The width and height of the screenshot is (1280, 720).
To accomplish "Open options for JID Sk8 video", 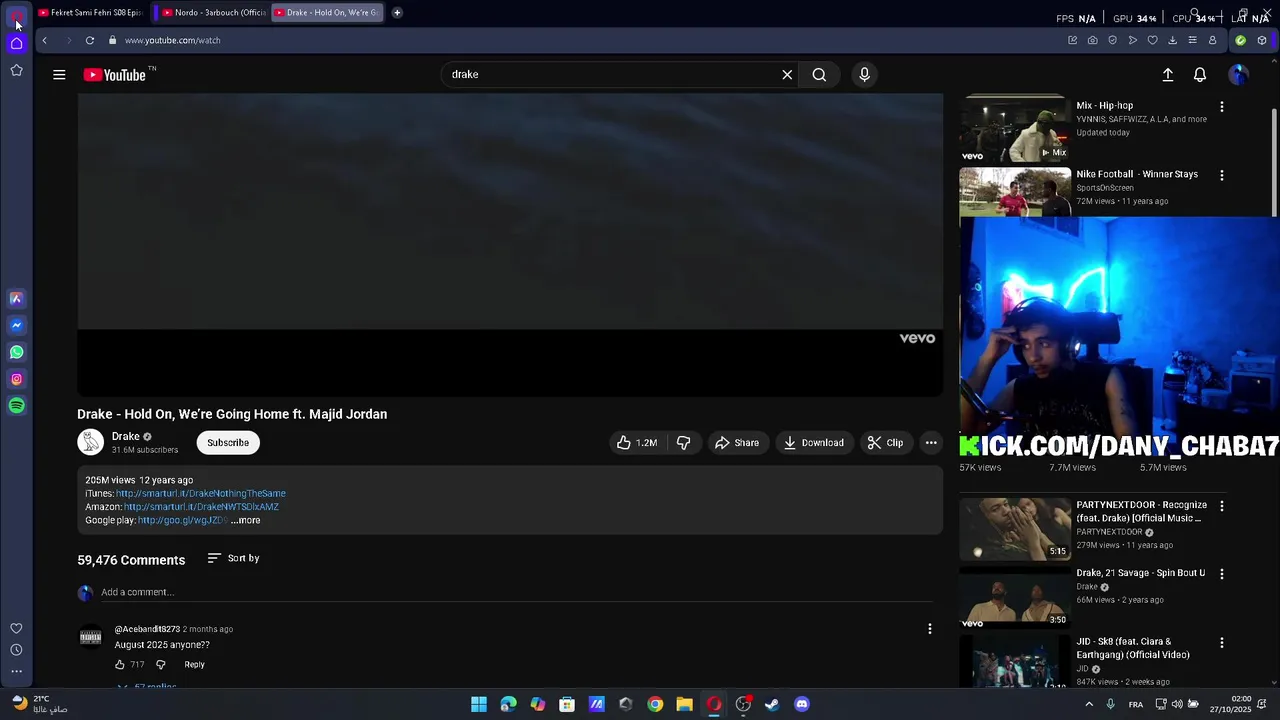I will point(1221,643).
